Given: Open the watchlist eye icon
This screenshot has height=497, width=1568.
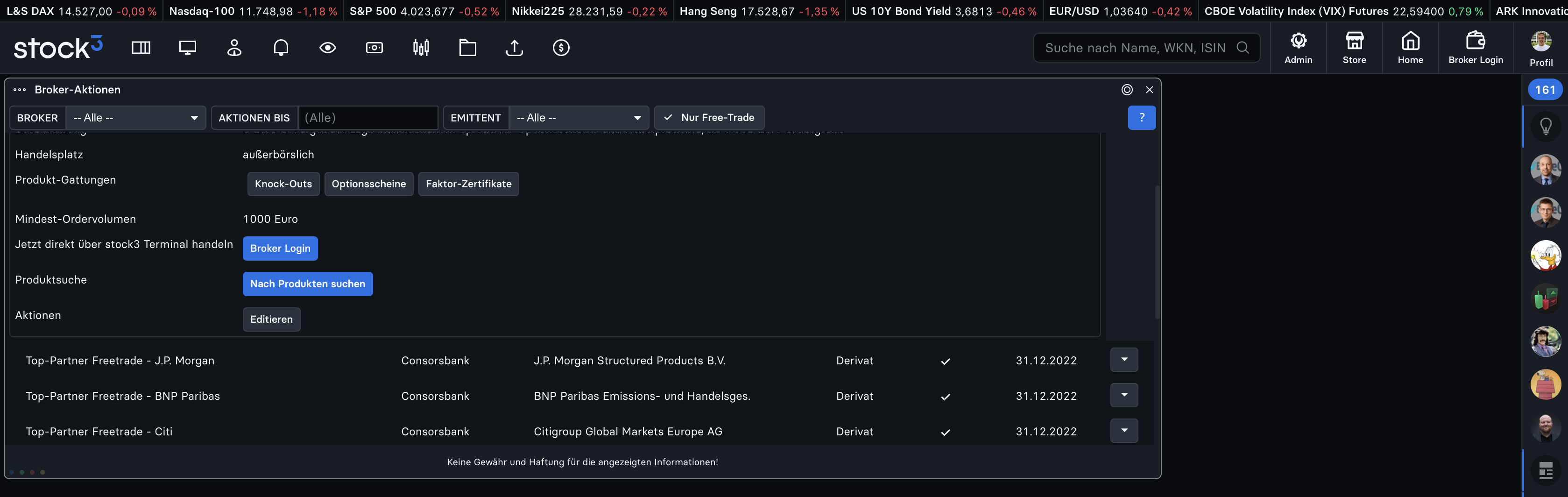Looking at the screenshot, I should point(327,48).
